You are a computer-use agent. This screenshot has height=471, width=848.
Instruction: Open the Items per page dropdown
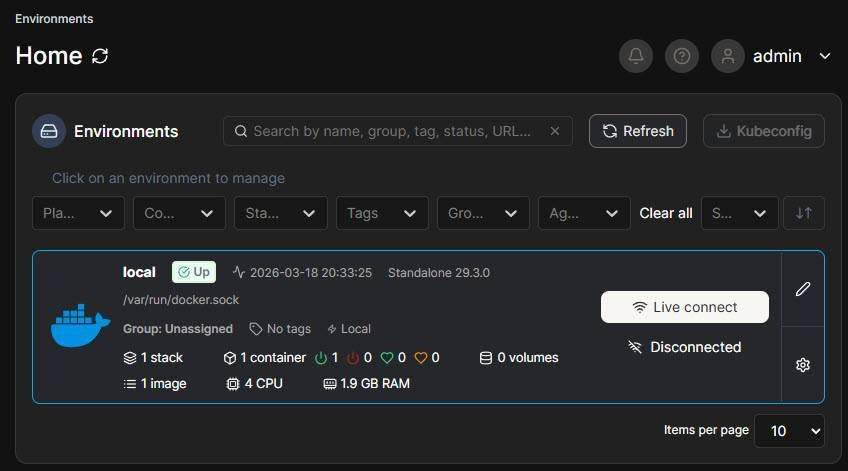tap(790, 431)
